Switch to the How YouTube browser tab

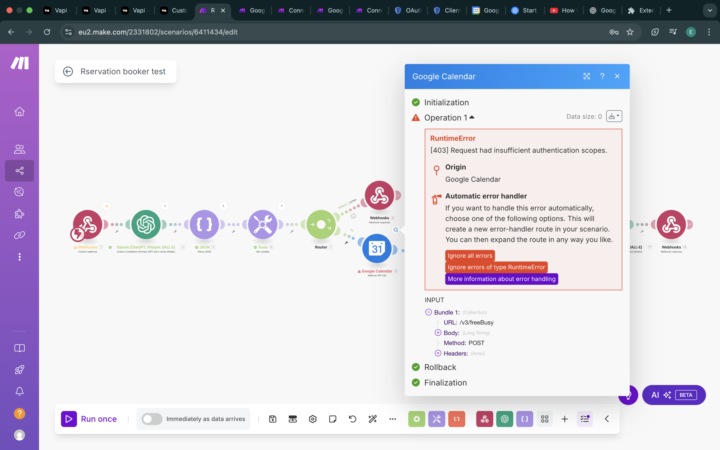[x=562, y=10]
